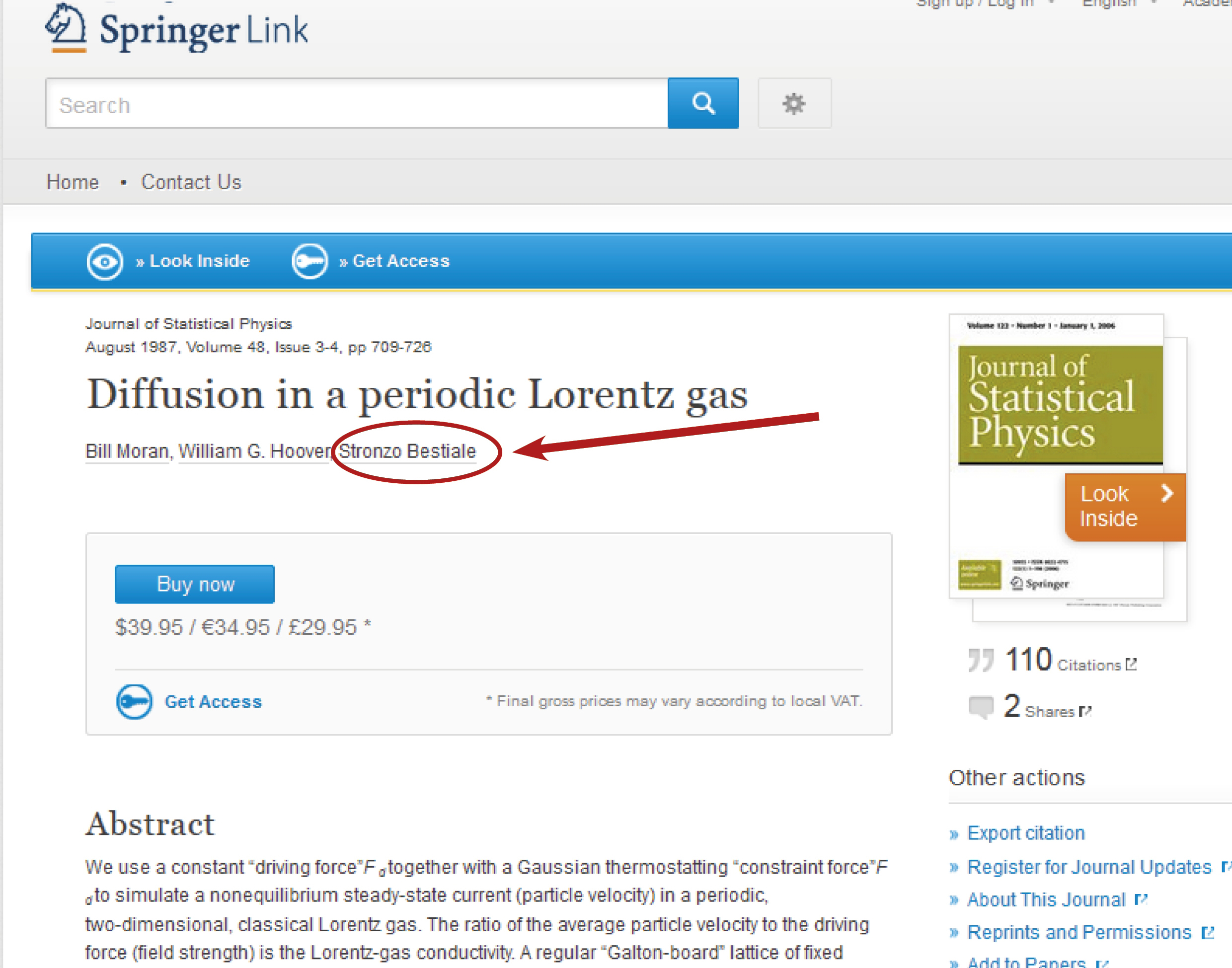Open the search settings gear icon
The width and height of the screenshot is (1232, 968).
[x=794, y=103]
